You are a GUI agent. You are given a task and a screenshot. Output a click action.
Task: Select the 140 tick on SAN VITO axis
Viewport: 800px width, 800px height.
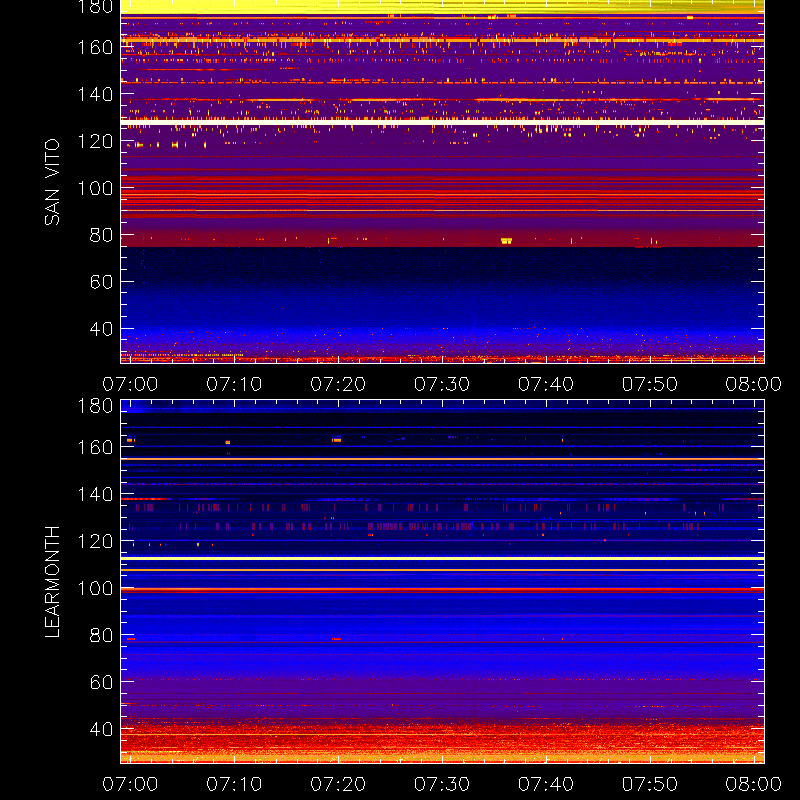[x=95, y=94]
